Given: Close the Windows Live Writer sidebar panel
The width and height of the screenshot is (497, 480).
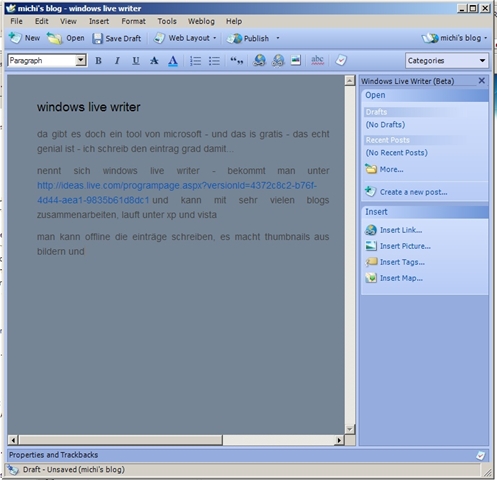Looking at the screenshot, I should [x=482, y=81].
